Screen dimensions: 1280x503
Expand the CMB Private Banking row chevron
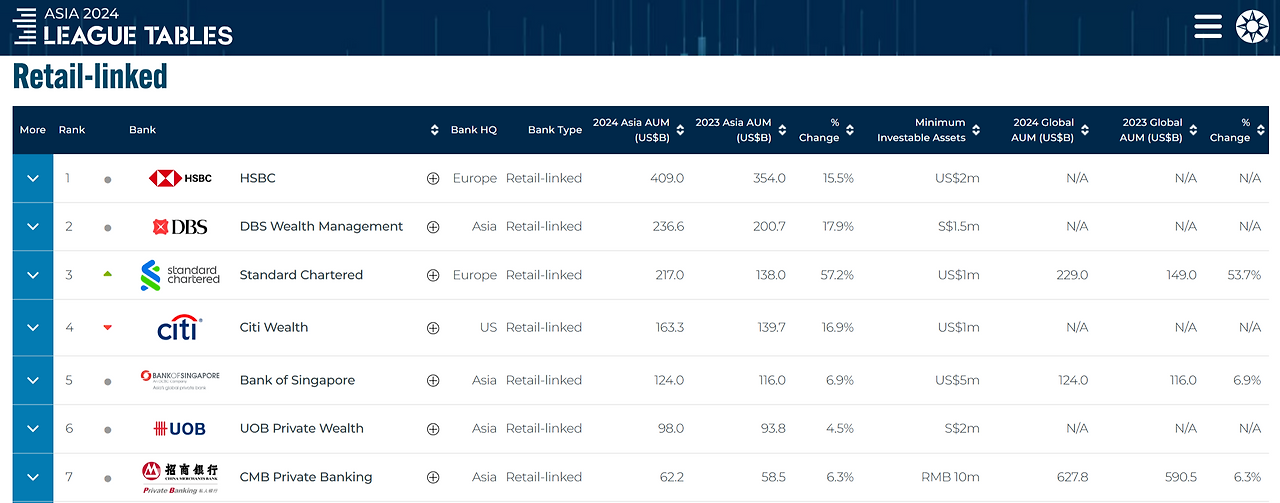point(33,477)
